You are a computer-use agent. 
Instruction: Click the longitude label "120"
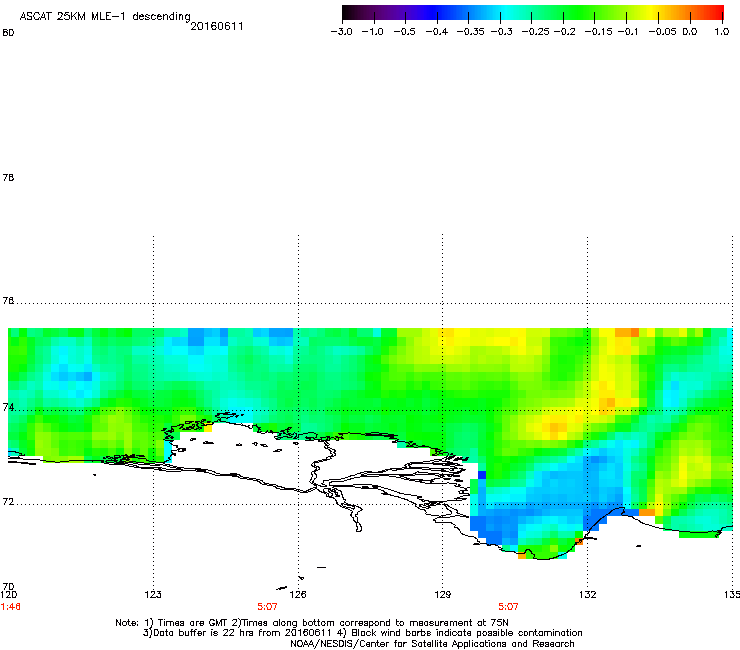[9, 594]
